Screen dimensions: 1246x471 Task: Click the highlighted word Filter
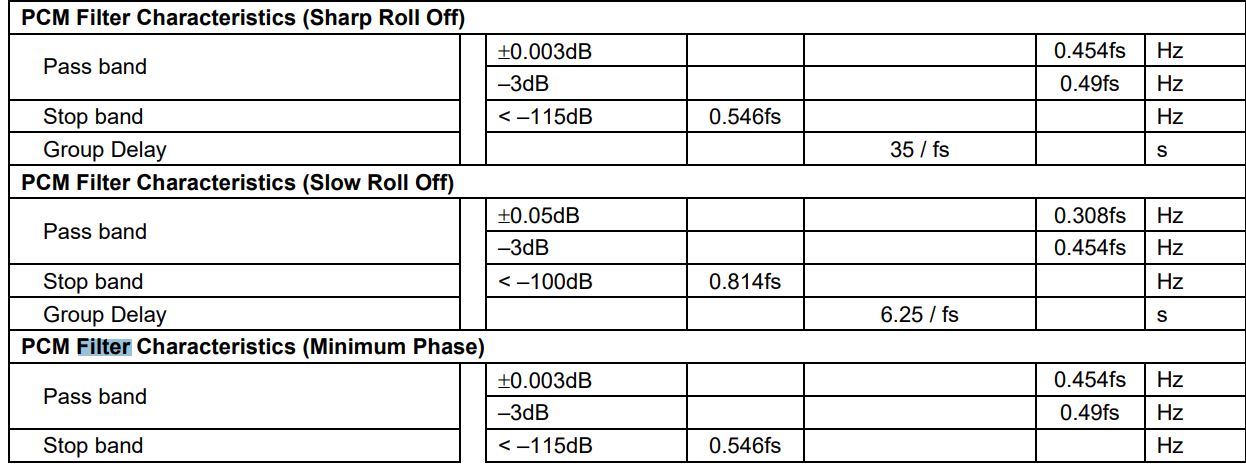(104, 348)
